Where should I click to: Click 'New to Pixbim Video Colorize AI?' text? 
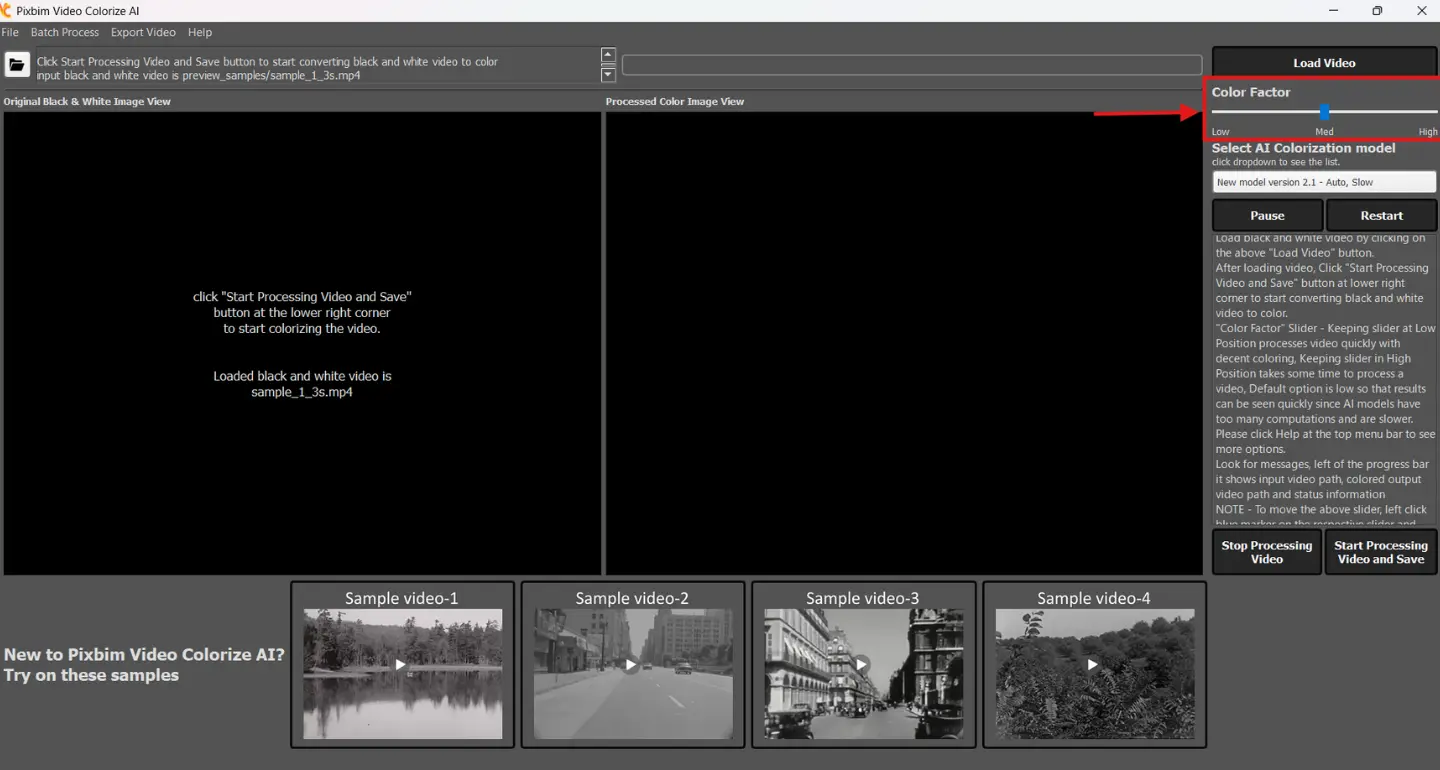coord(144,654)
